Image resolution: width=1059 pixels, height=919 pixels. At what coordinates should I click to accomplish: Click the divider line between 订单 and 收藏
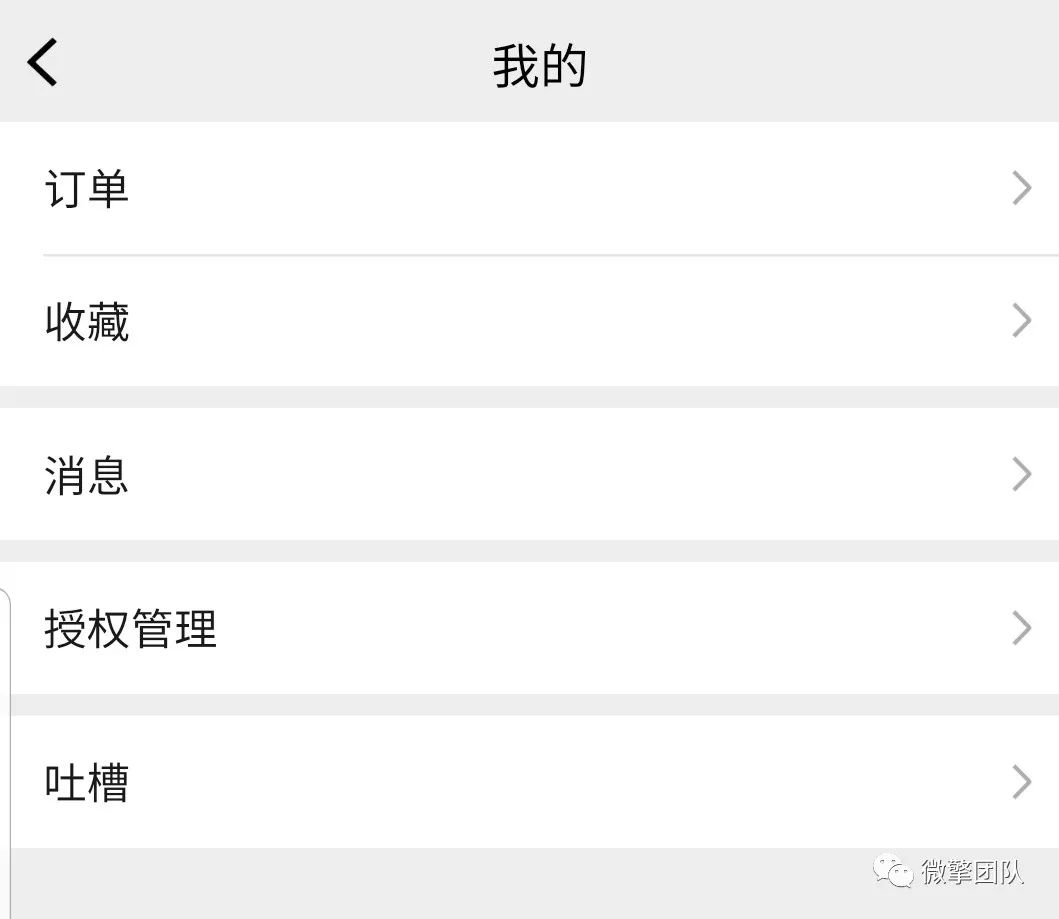[x=551, y=255]
